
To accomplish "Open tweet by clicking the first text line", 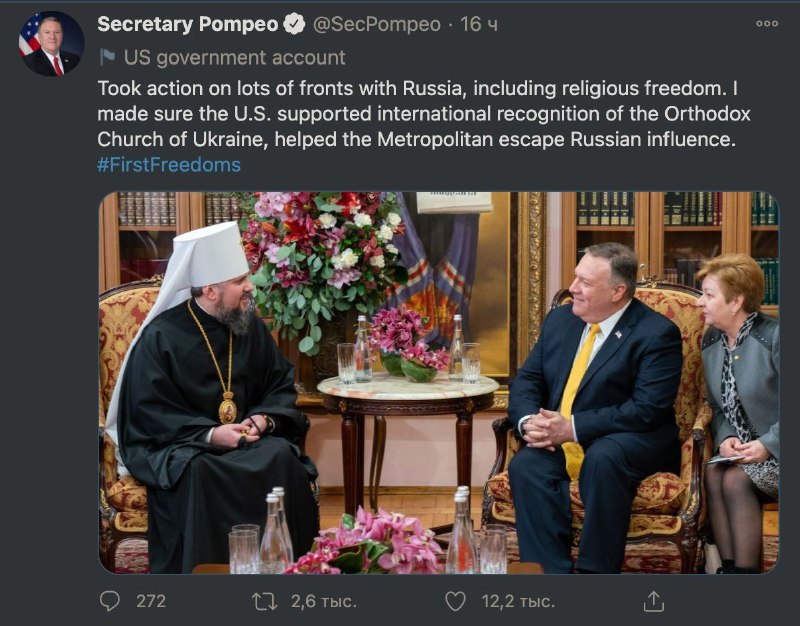I will click(417, 88).
